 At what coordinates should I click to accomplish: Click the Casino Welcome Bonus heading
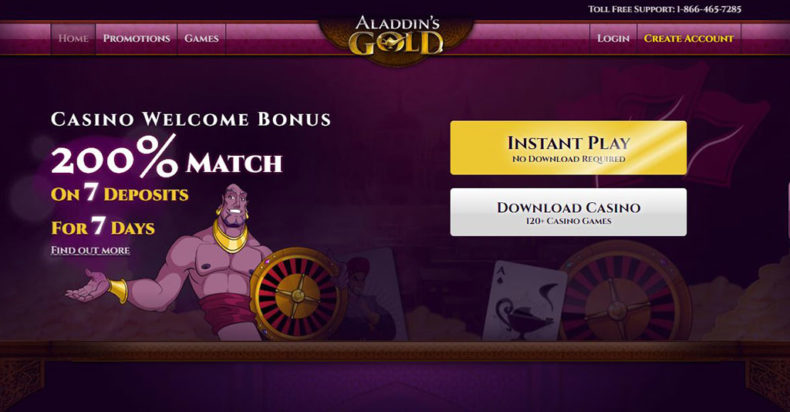(x=191, y=119)
